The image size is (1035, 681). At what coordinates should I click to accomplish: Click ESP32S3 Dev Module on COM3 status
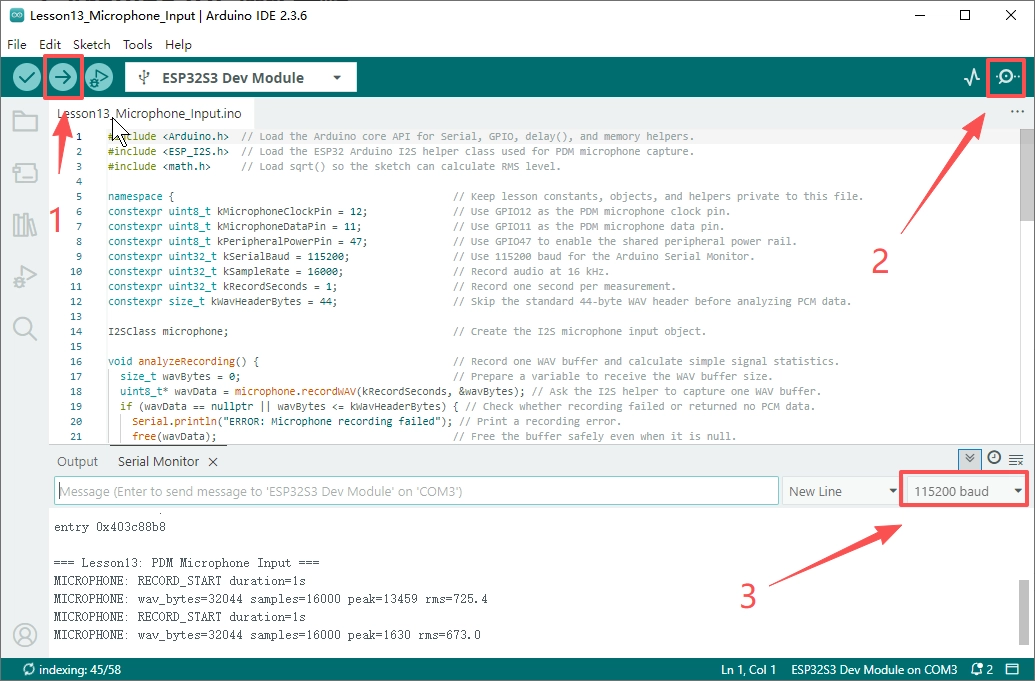pos(874,669)
